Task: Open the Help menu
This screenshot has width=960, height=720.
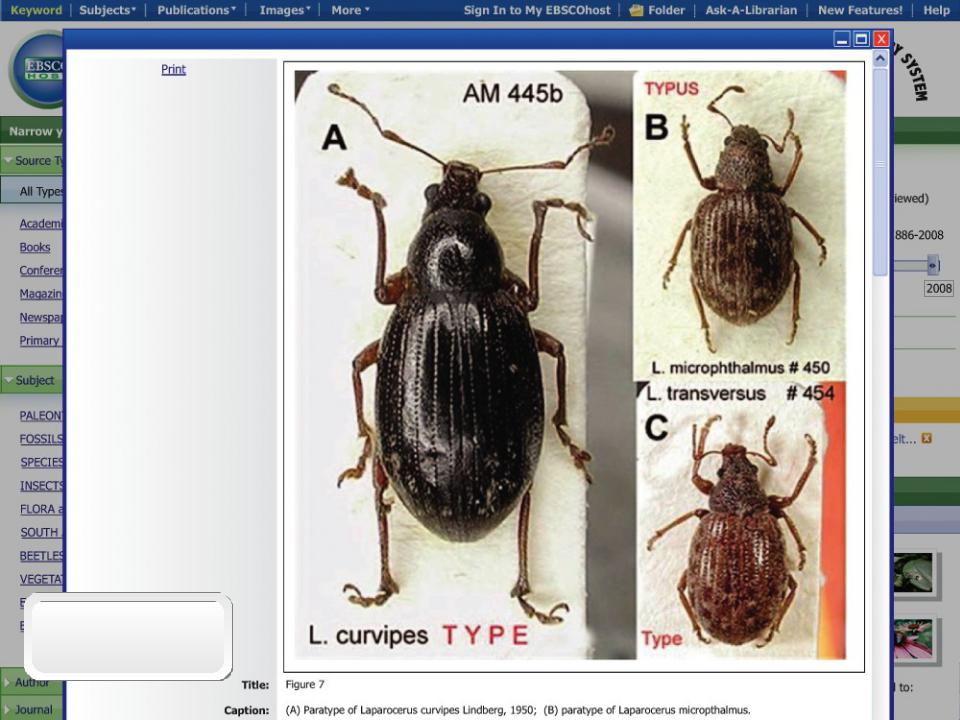Action: click(936, 10)
